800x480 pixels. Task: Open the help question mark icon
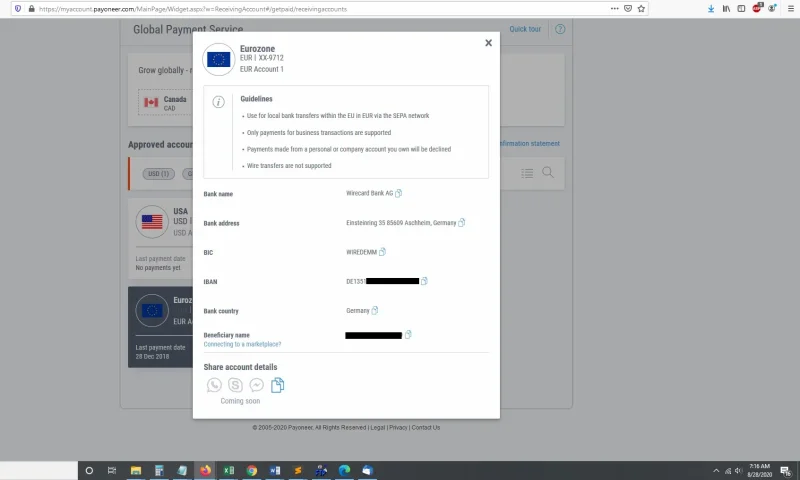click(560, 29)
